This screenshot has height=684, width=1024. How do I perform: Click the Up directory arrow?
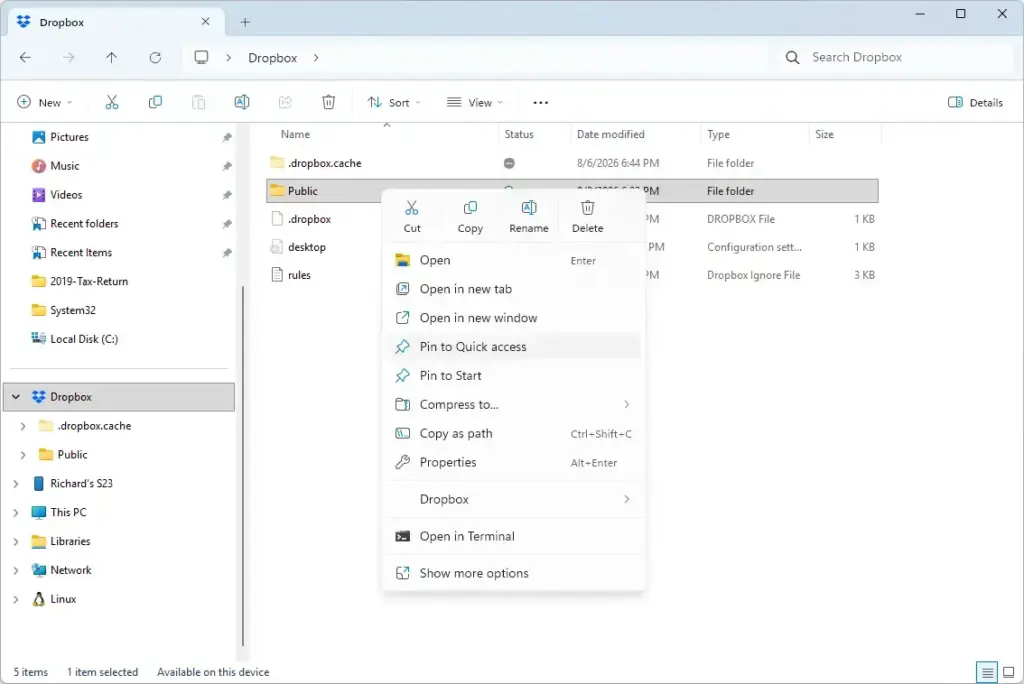112,57
